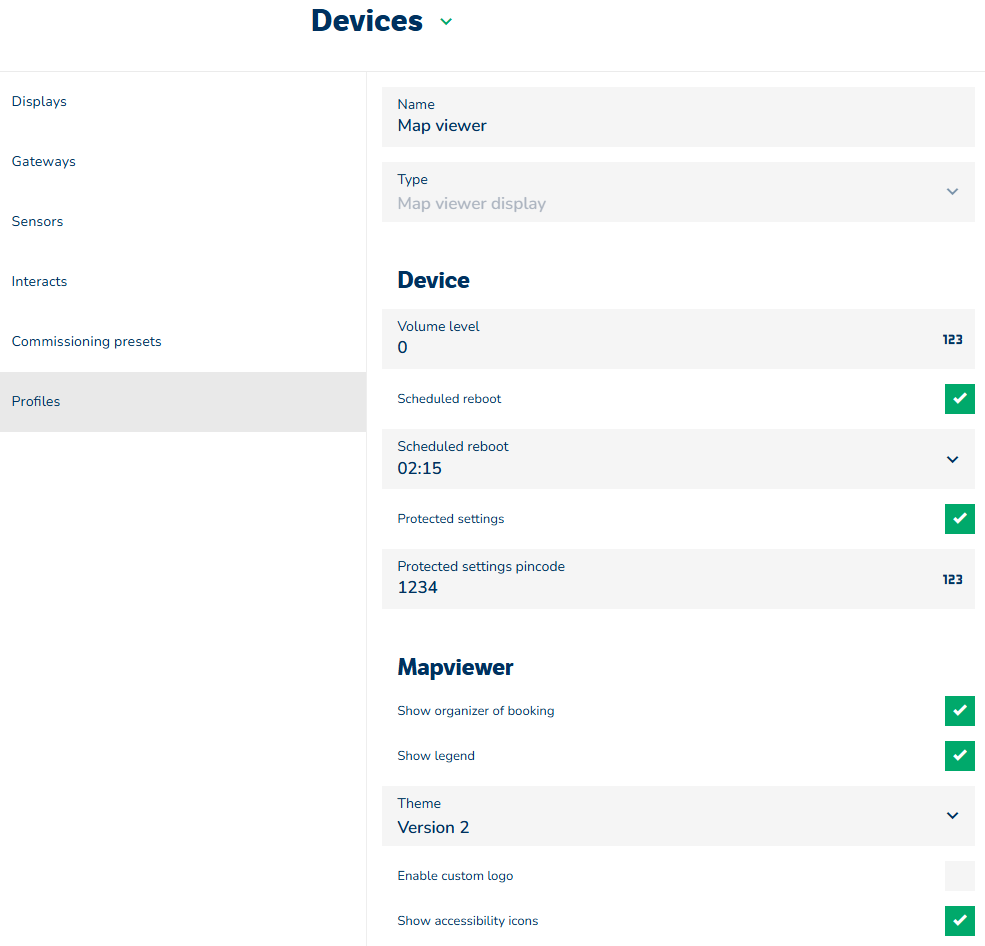
Task: Expand the Theme dropdown
Action: [952, 816]
